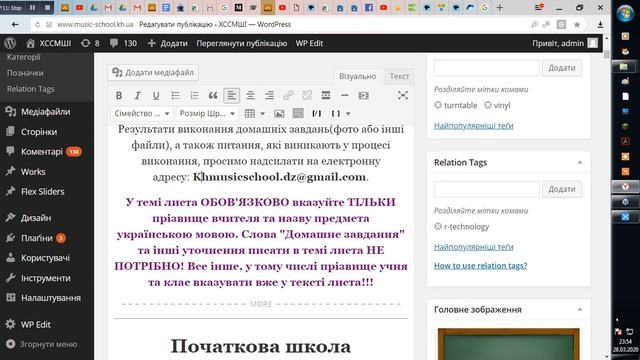640x360 pixels.
Task: Align text to the left
Action: [x=231, y=96]
